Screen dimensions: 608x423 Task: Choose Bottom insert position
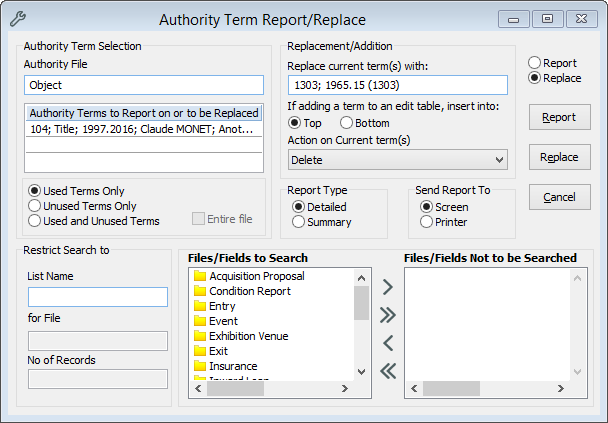[x=346, y=123]
